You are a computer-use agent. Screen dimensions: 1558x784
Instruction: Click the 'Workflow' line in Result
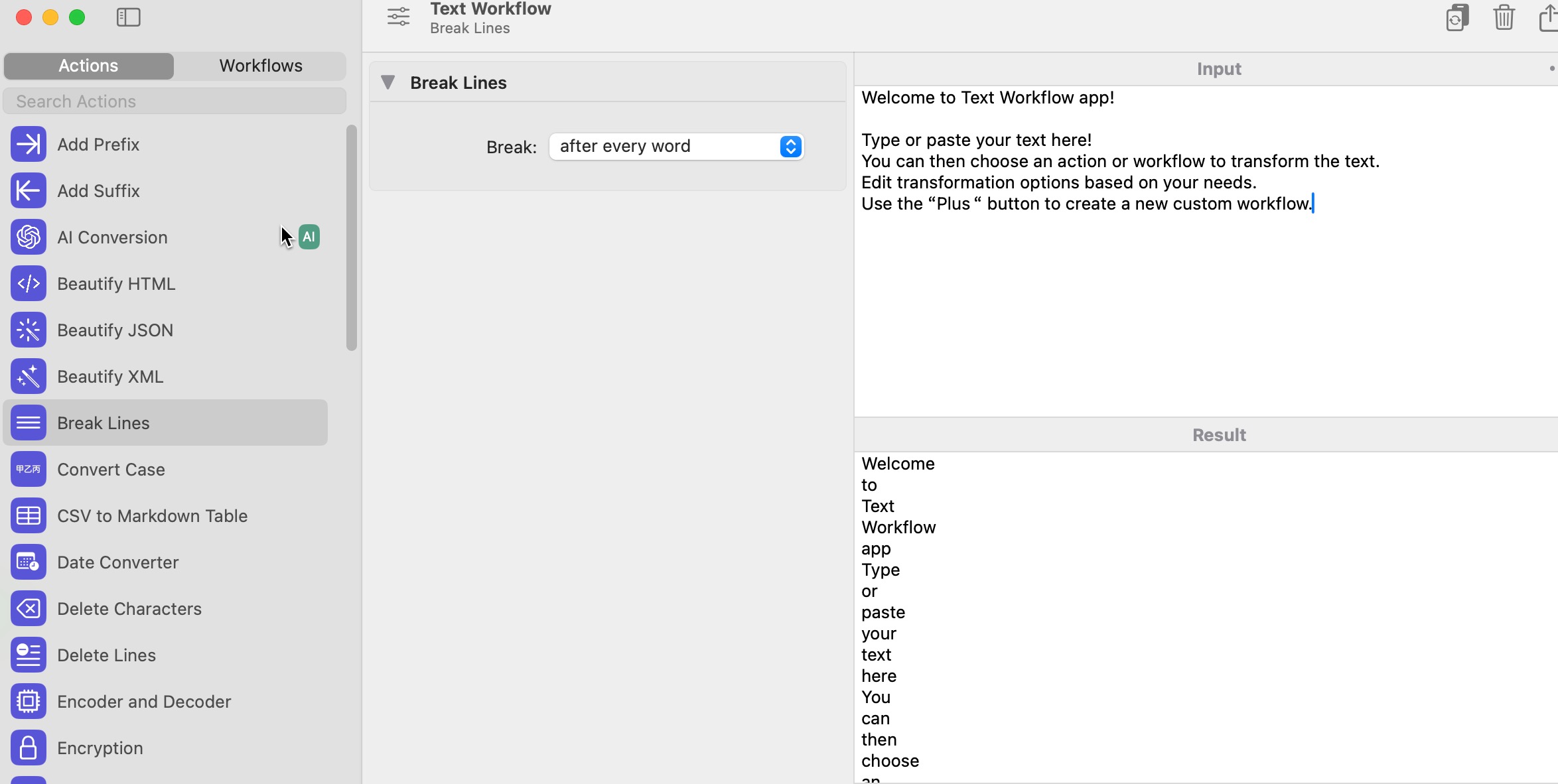pos(898,527)
